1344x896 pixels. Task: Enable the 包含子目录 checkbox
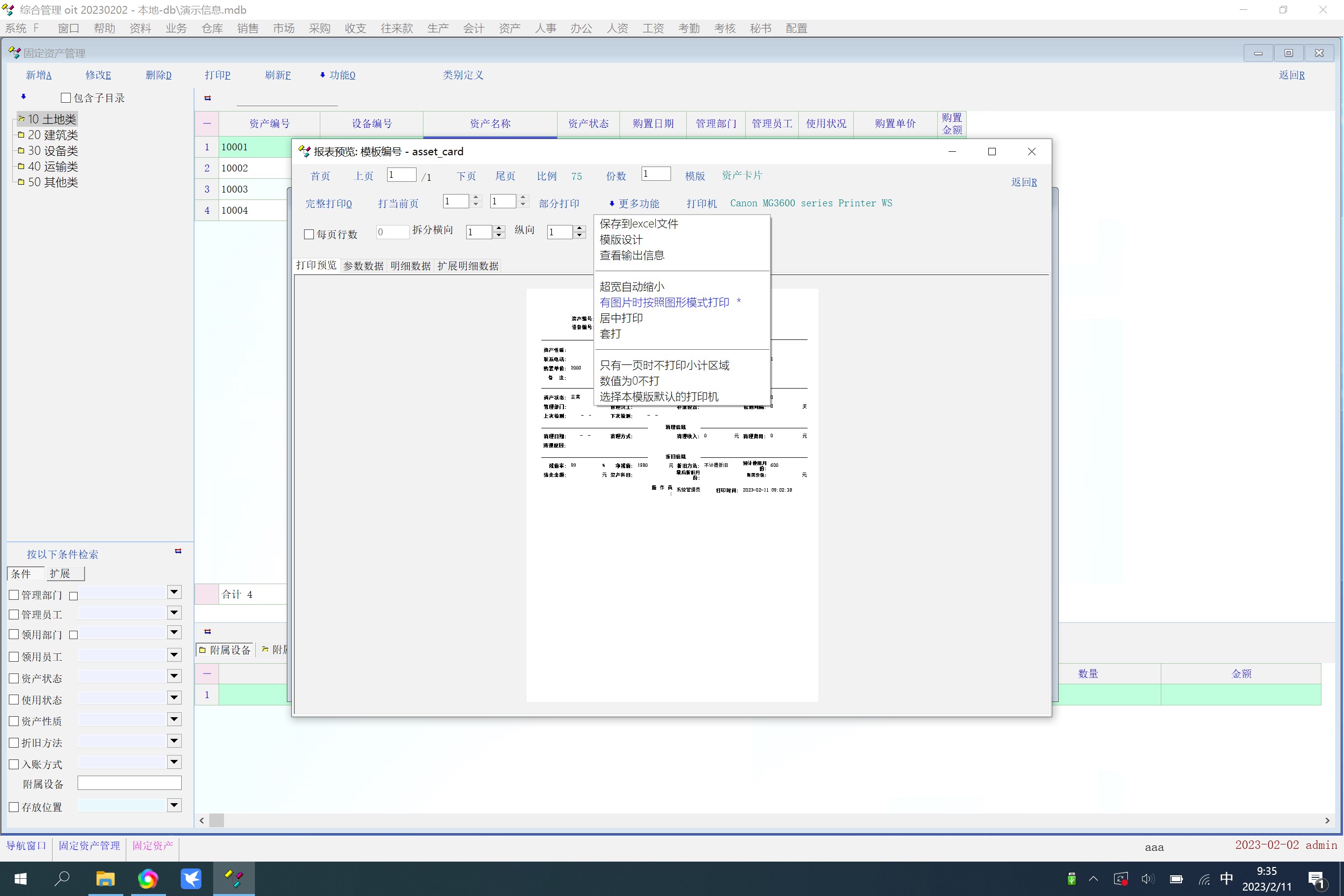pyautogui.click(x=66, y=98)
